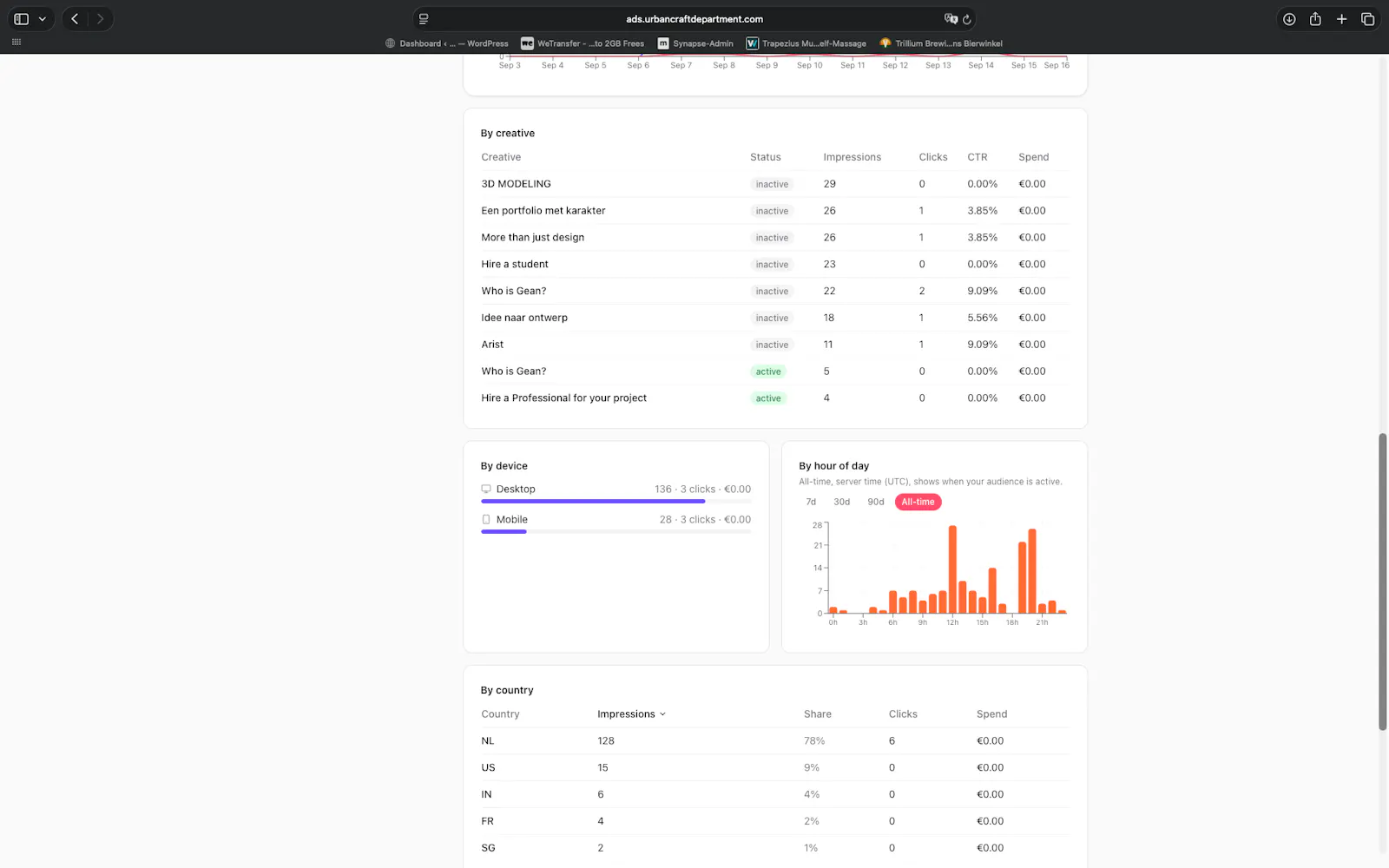Click the NL country row

tap(774, 741)
